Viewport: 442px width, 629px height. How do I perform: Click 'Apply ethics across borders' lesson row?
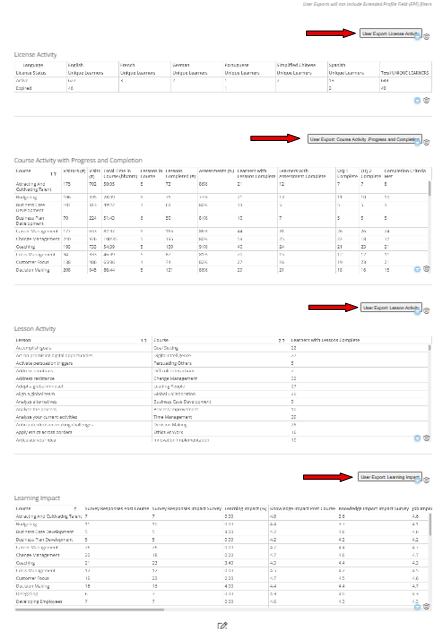(x=44, y=432)
